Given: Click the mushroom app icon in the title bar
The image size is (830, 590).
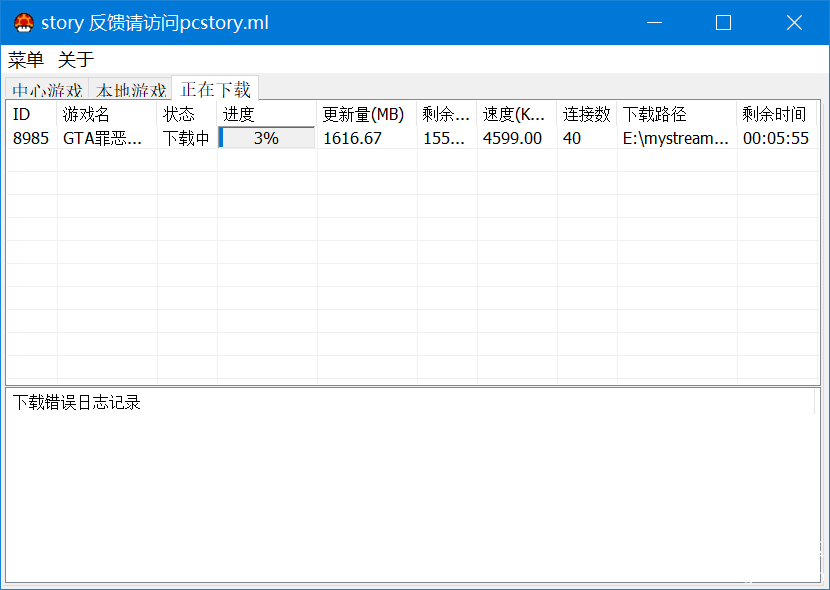Looking at the screenshot, I should click(22, 22).
